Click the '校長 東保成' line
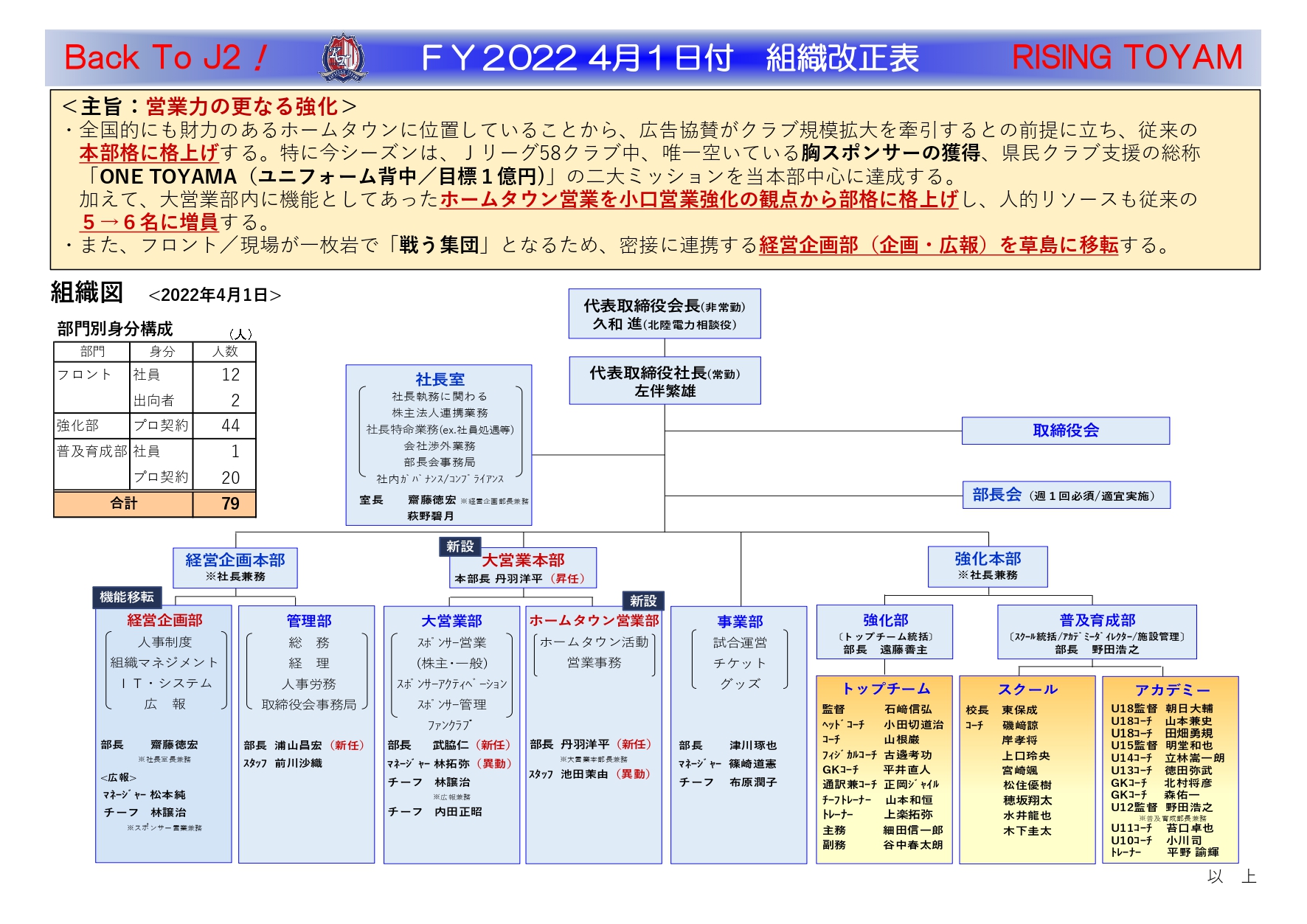The image size is (1307, 924). tap(1002, 710)
